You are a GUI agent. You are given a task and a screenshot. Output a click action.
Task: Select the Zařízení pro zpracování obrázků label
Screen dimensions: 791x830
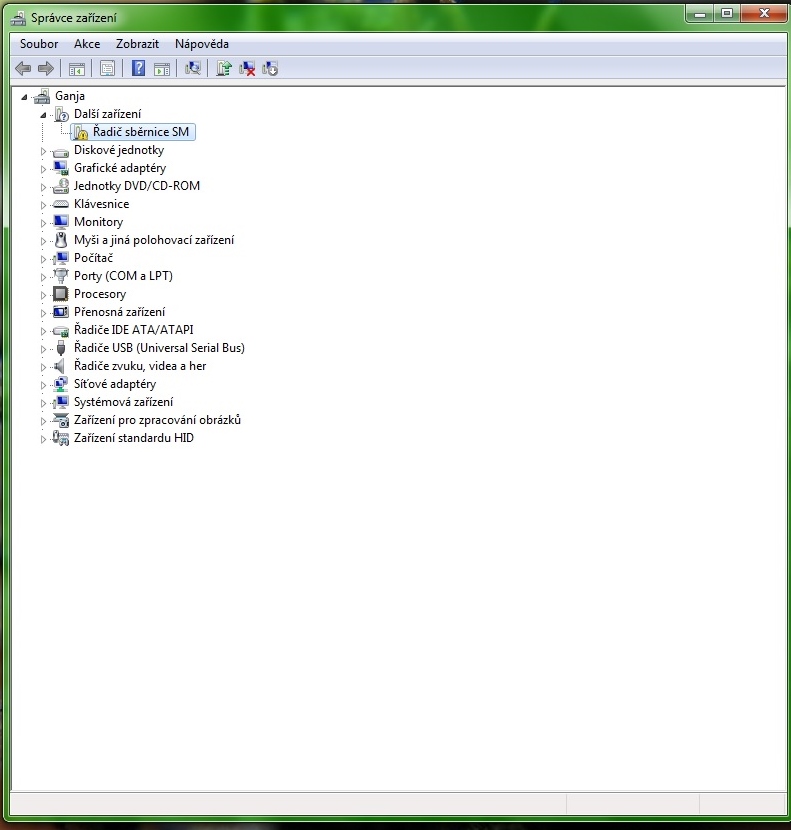(157, 420)
